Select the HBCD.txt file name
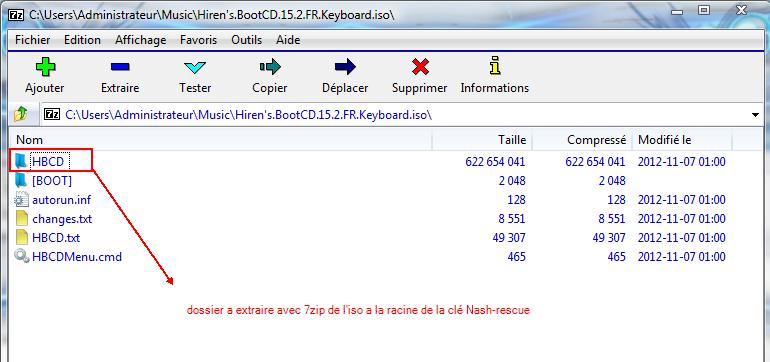 (56, 238)
